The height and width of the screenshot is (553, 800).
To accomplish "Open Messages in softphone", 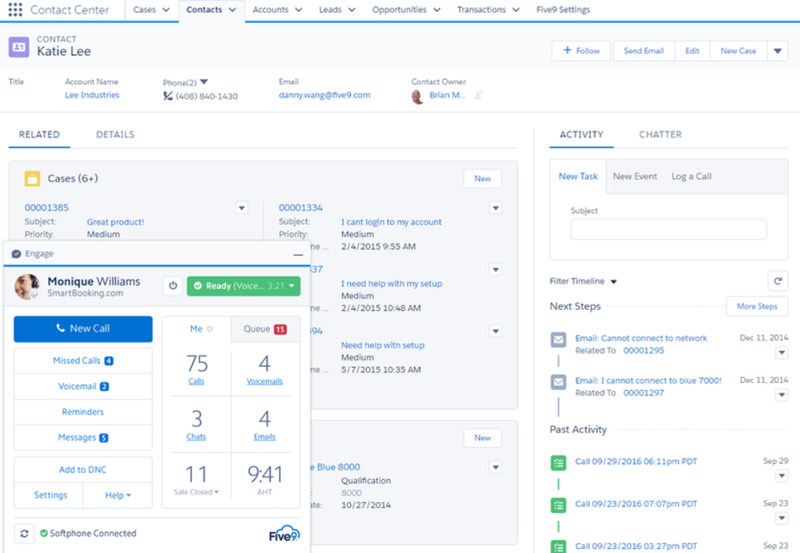I will point(83,438).
